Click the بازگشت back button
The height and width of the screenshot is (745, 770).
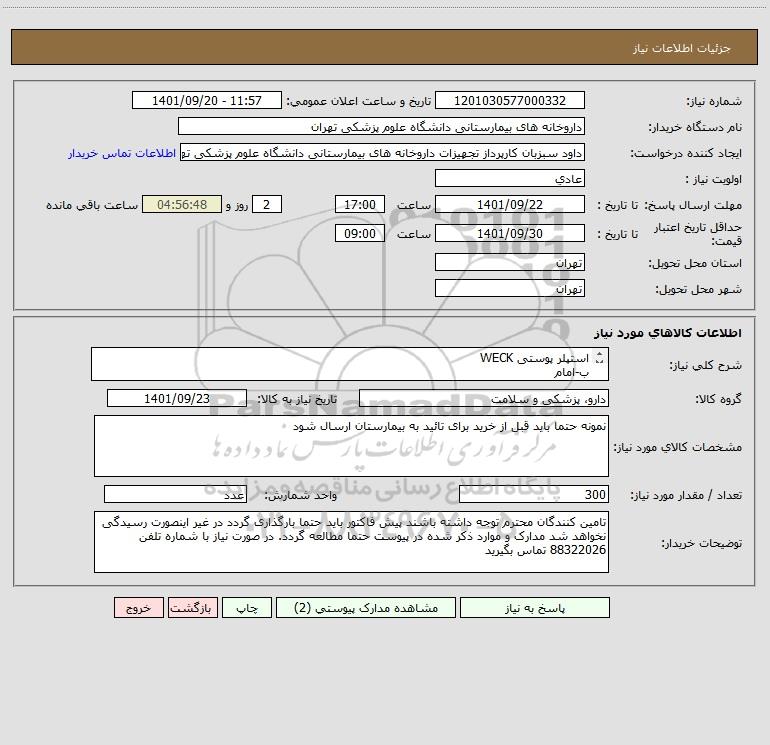[192, 608]
